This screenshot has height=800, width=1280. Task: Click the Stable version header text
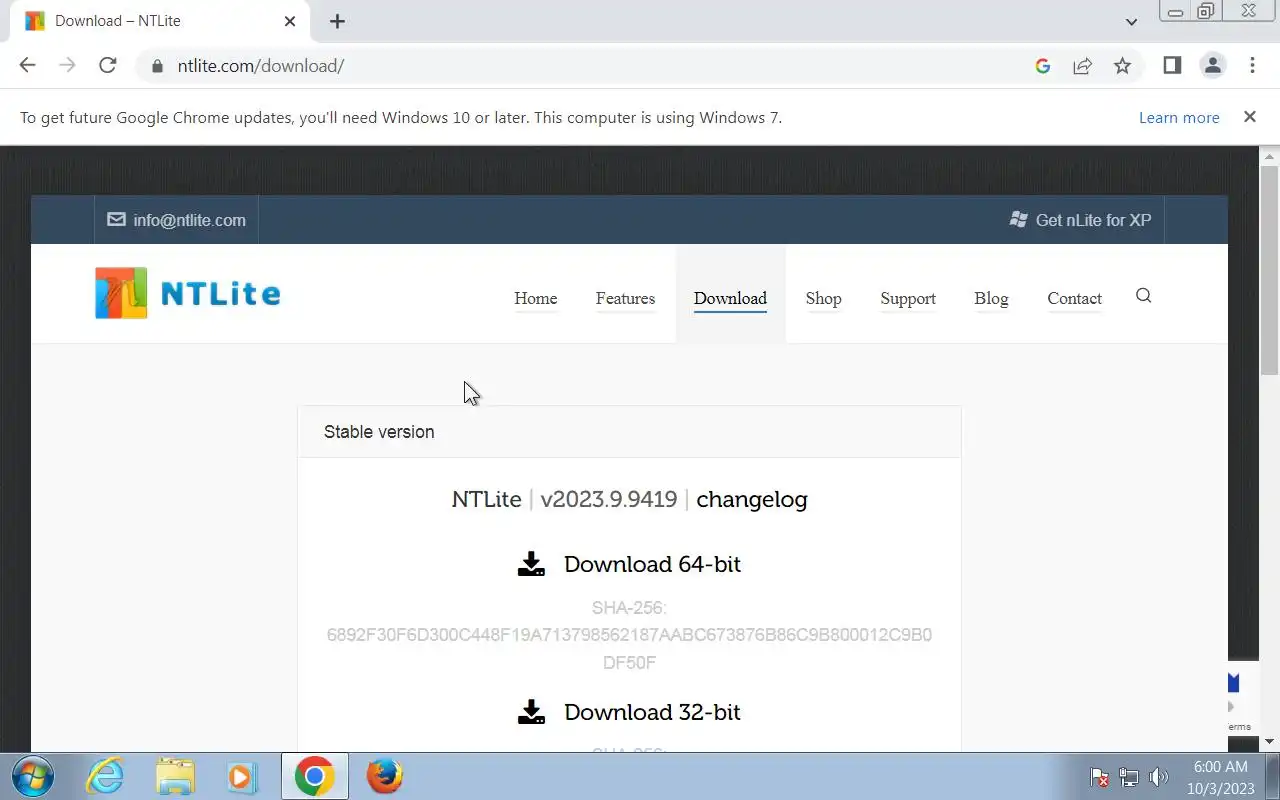(x=379, y=432)
